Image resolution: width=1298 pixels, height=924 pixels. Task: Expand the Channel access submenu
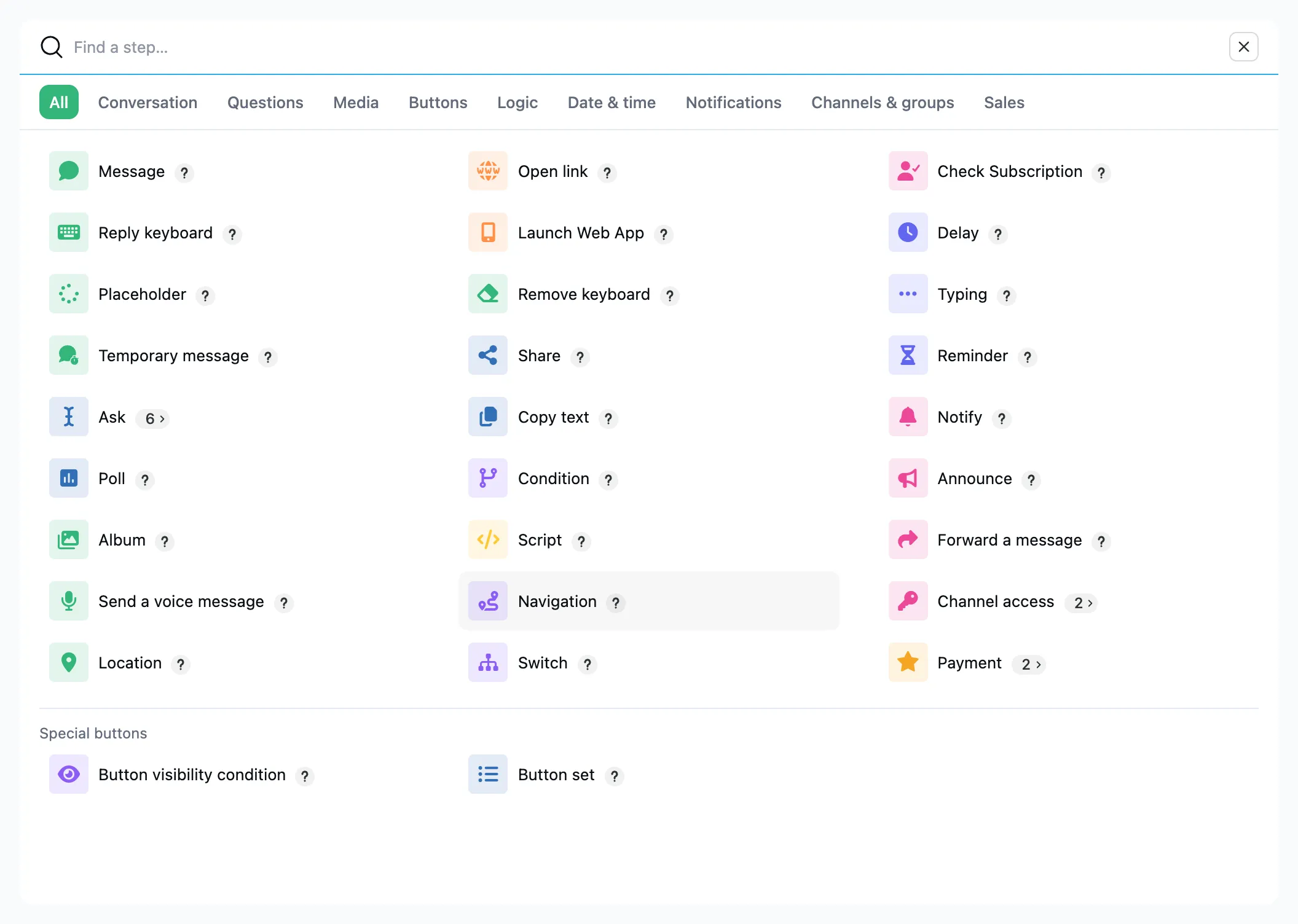1082,603
